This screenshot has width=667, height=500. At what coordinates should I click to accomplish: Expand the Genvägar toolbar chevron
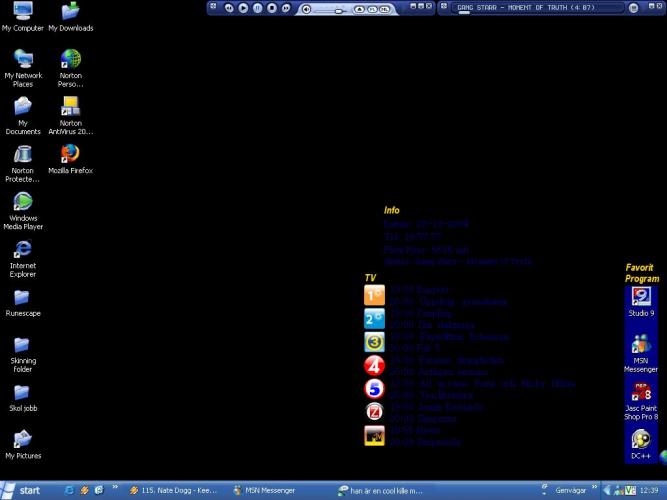coord(594,488)
